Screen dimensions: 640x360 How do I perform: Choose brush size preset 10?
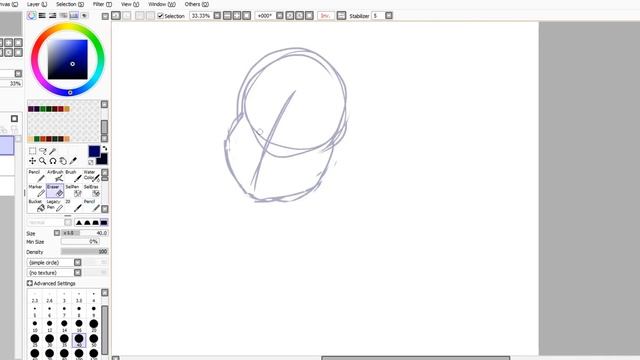[x=35, y=325]
